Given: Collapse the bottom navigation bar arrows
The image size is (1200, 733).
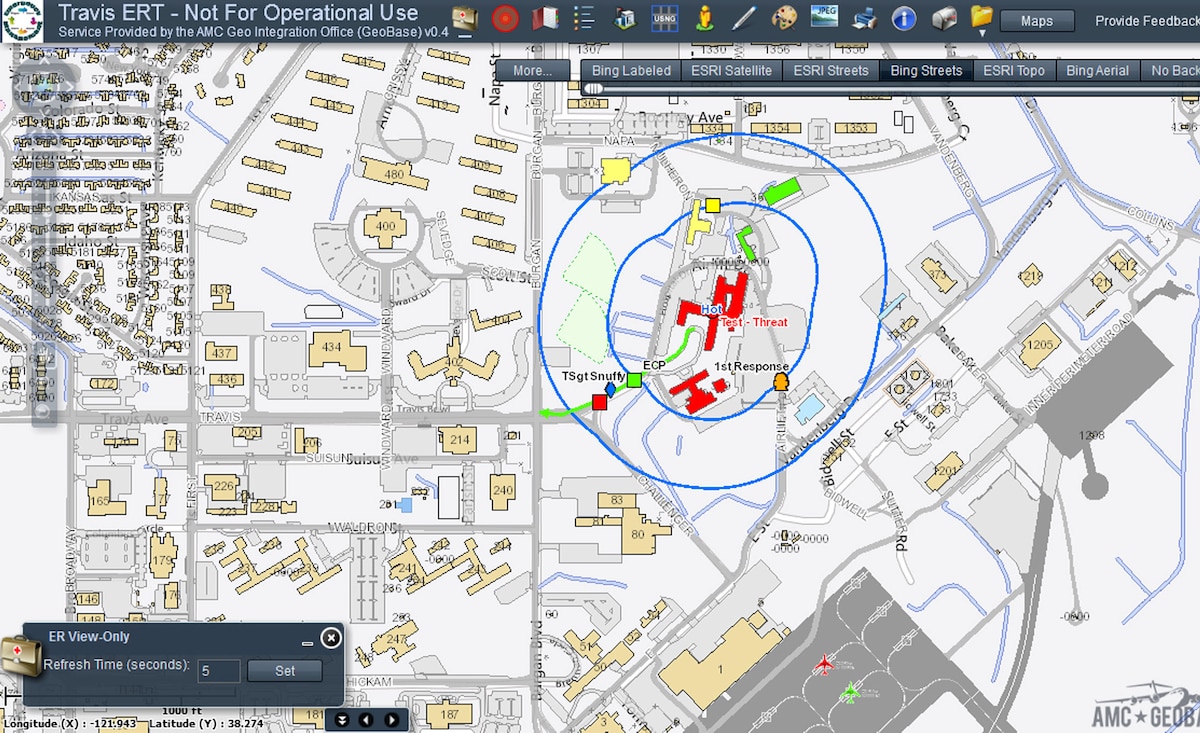Looking at the screenshot, I should click(x=343, y=720).
